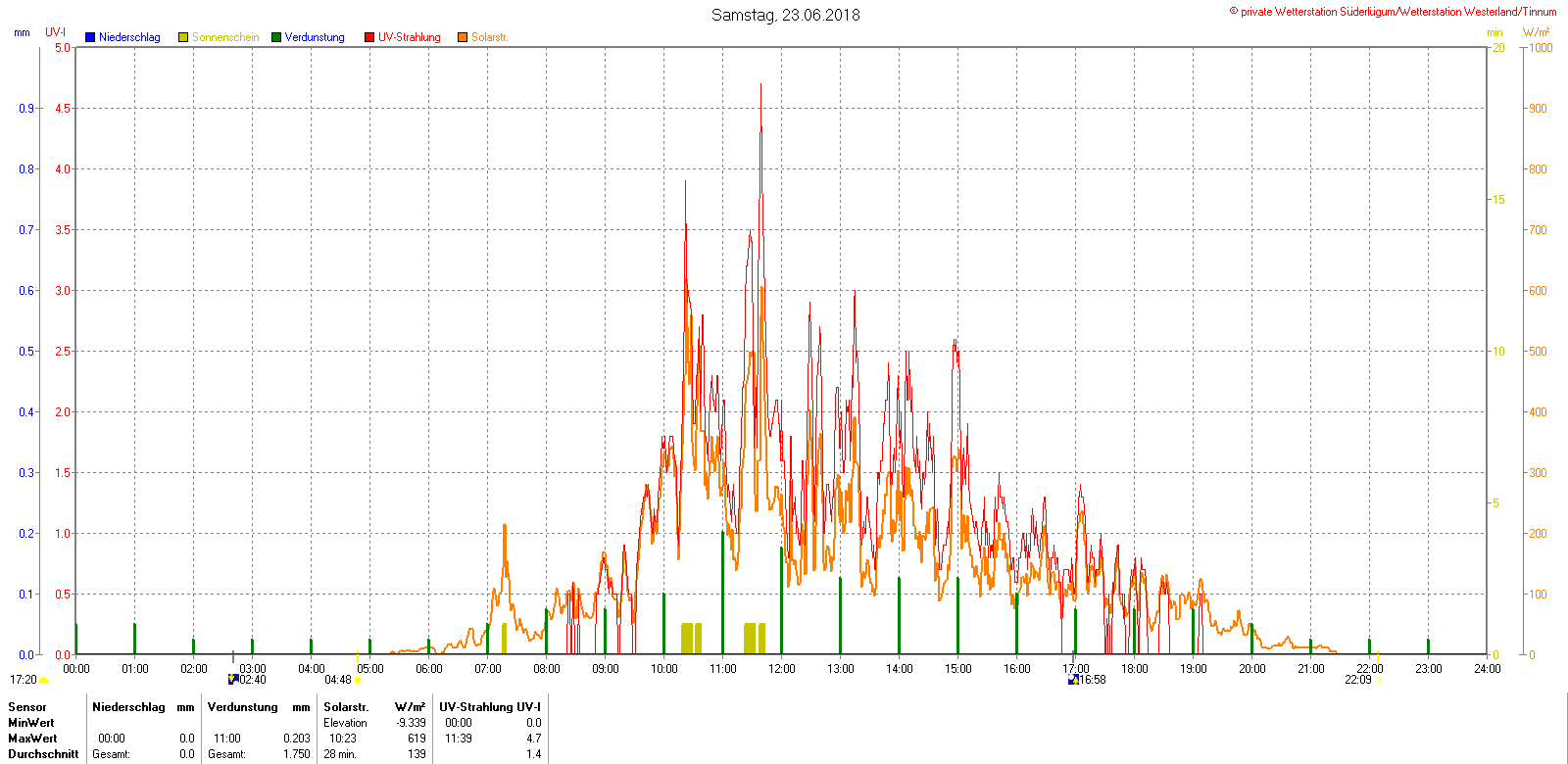Image resolution: width=1568 pixels, height=764 pixels.
Task: Click the yellow Sonnenschein legend swatch
Action: 183,37
